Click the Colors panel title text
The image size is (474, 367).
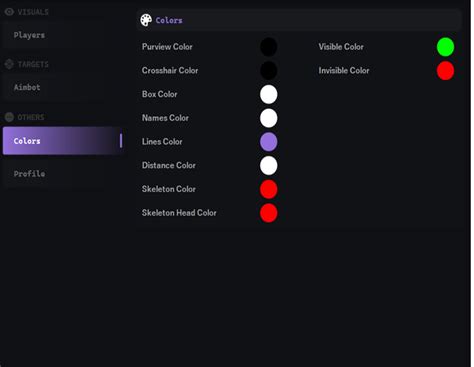pos(169,20)
